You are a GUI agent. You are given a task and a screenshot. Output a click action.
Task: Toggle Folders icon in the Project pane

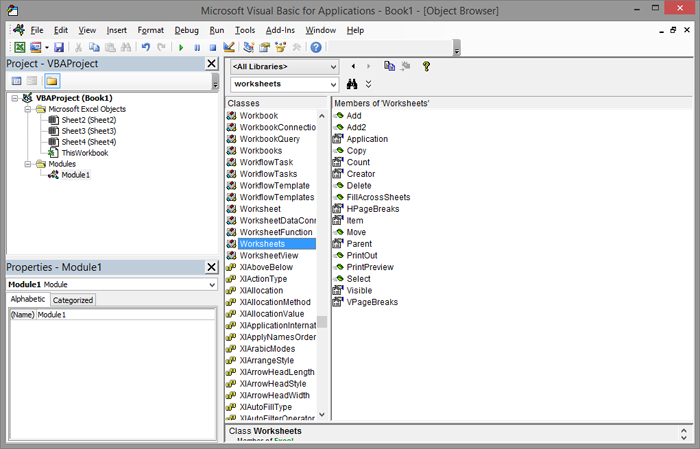(x=52, y=81)
